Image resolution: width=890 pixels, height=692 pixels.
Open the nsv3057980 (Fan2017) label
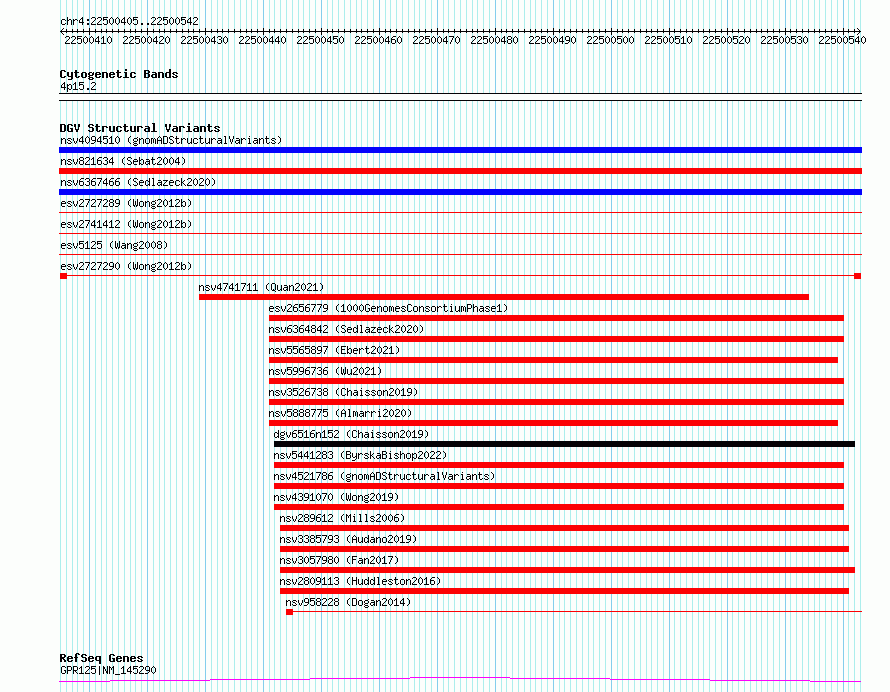339,560
